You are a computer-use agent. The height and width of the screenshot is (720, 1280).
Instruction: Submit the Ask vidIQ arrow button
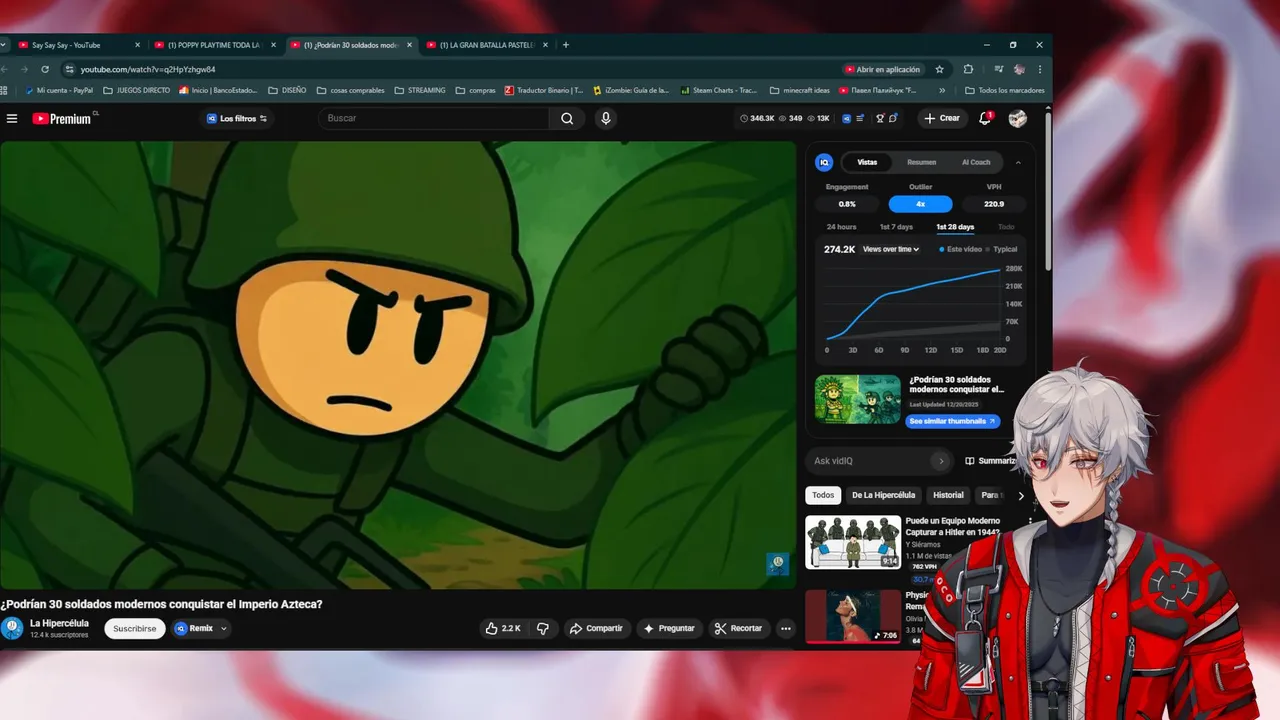point(940,461)
